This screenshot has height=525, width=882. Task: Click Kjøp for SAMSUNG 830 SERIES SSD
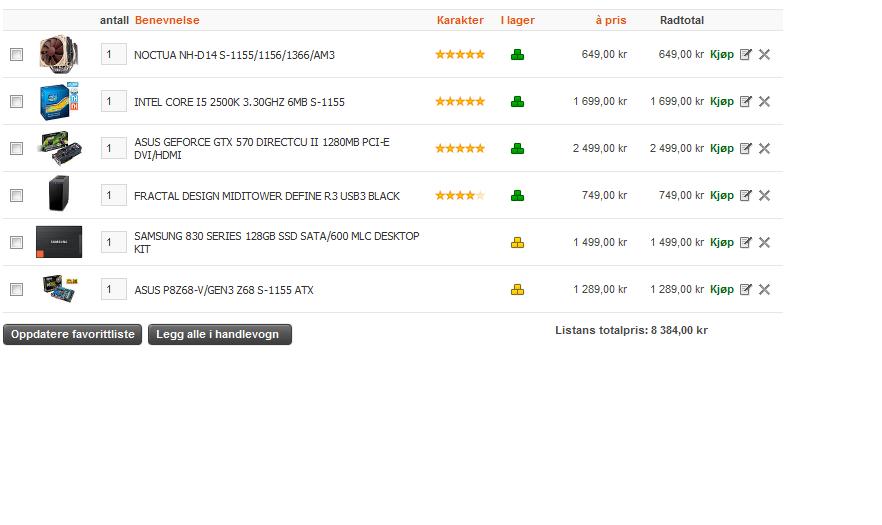click(722, 243)
